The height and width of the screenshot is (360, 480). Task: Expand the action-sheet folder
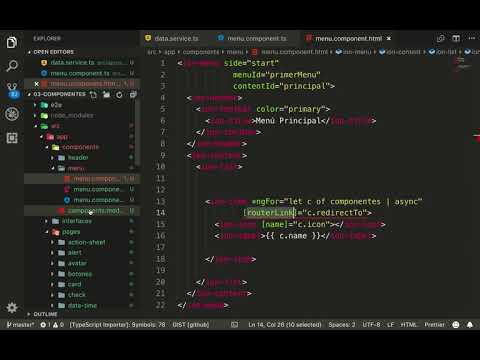click(x=86, y=242)
